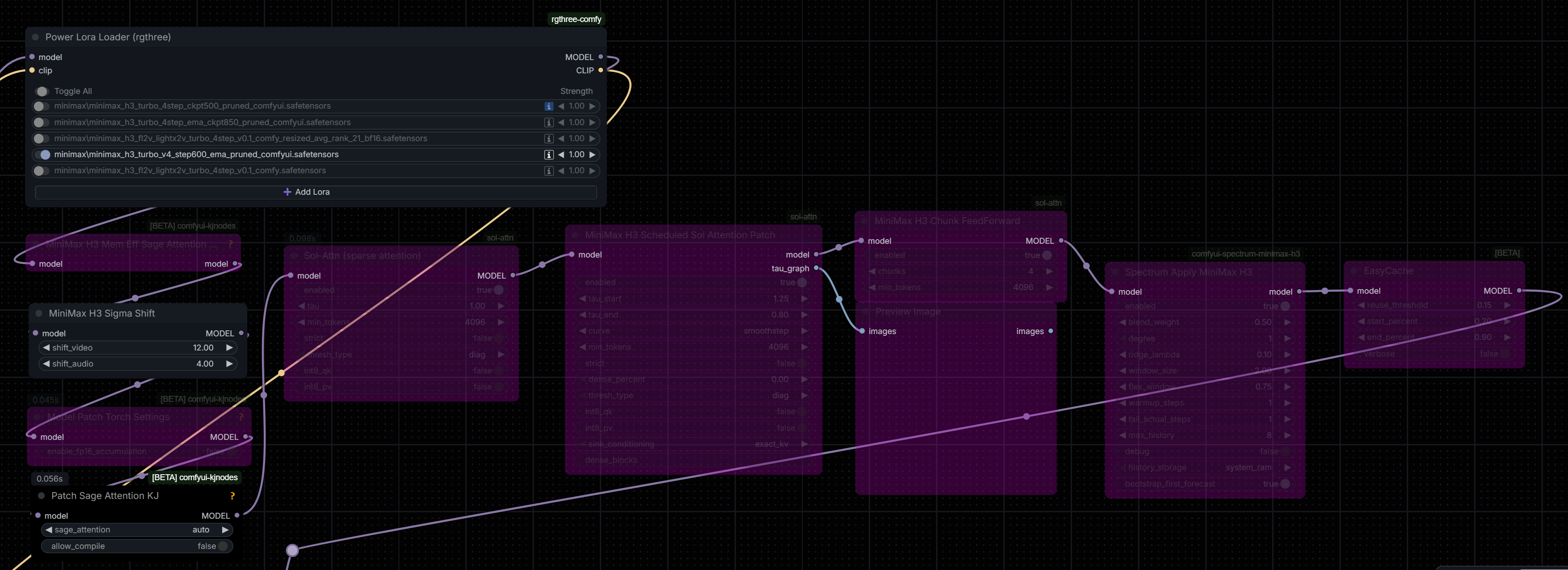
Task: Click Sol-Attn MODEL output port
Action: 513,275
